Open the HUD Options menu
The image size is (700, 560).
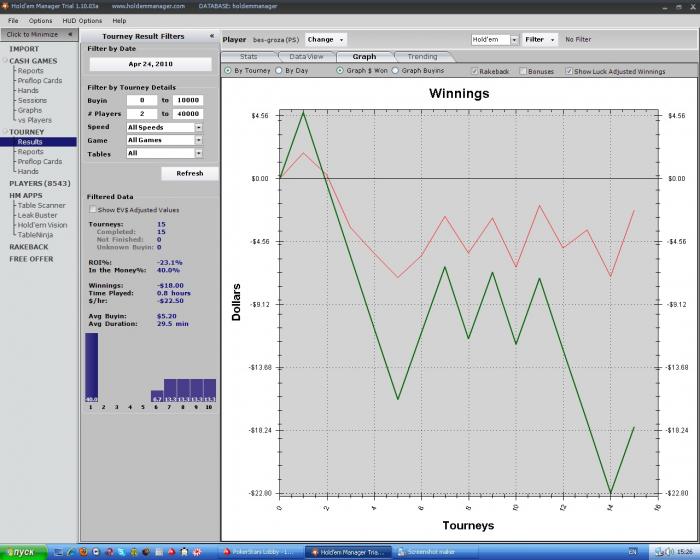click(x=83, y=20)
